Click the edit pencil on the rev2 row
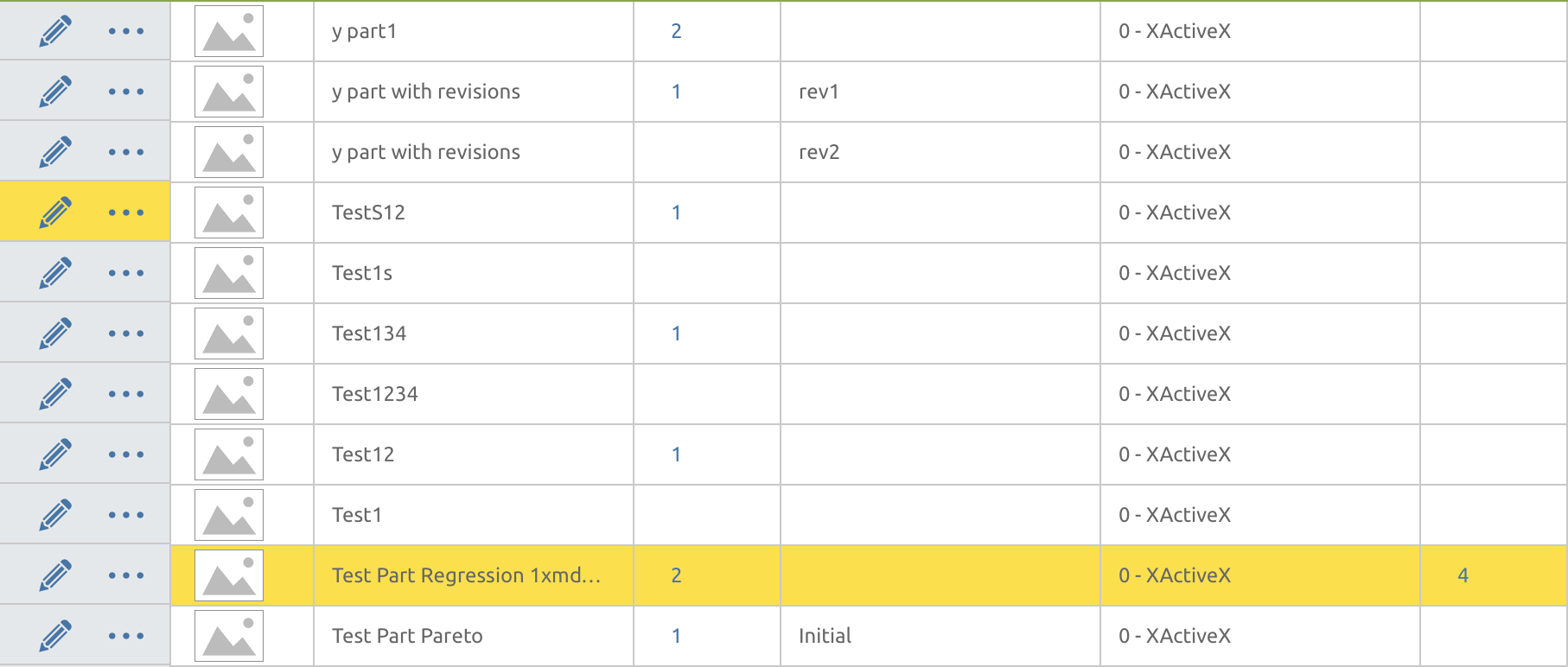 click(x=55, y=152)
